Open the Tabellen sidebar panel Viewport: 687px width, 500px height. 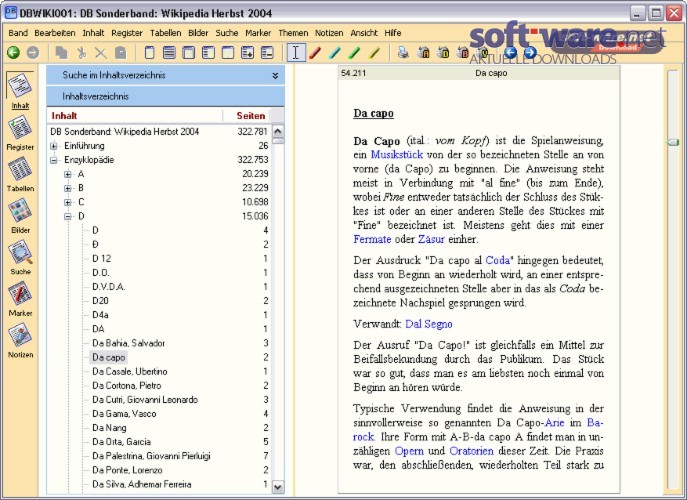click(x=20, y=174)
